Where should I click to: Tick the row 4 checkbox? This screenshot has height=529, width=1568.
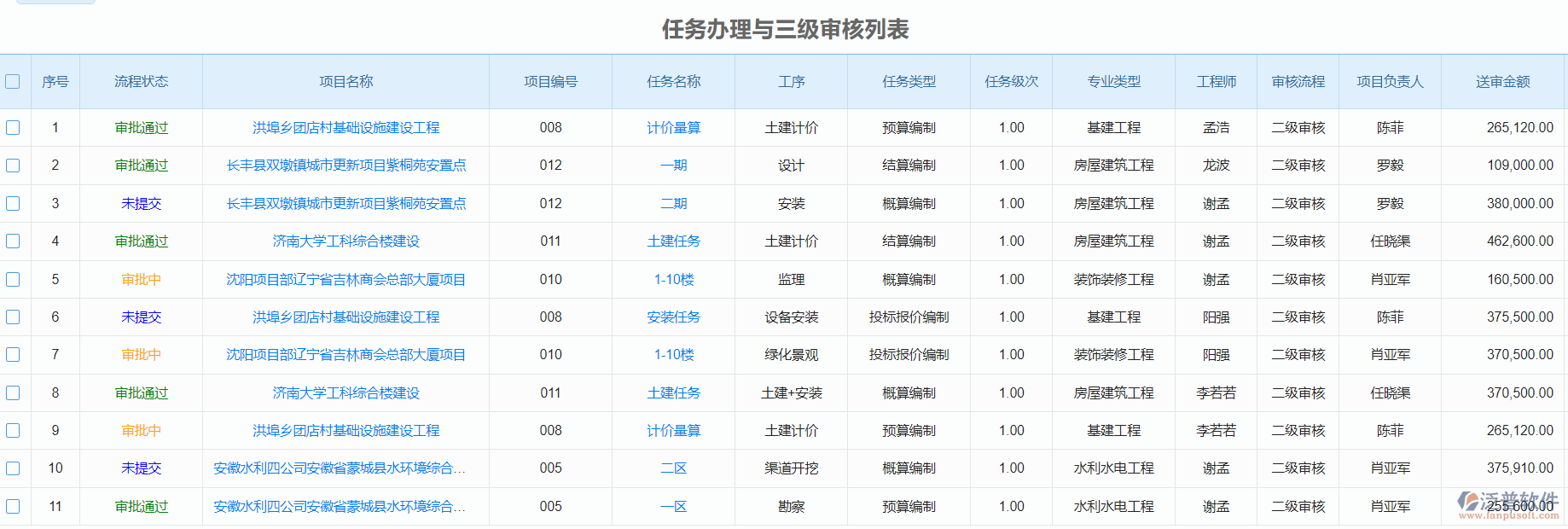(x=13, y=241)
